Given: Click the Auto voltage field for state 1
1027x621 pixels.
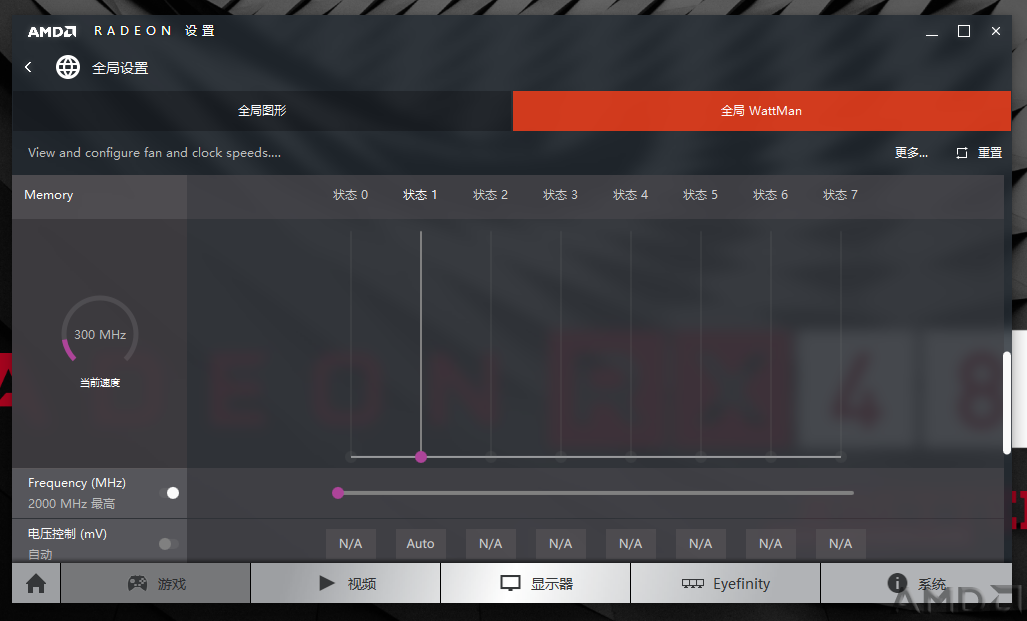Looking at the screenshot, I should pos(420,544).
